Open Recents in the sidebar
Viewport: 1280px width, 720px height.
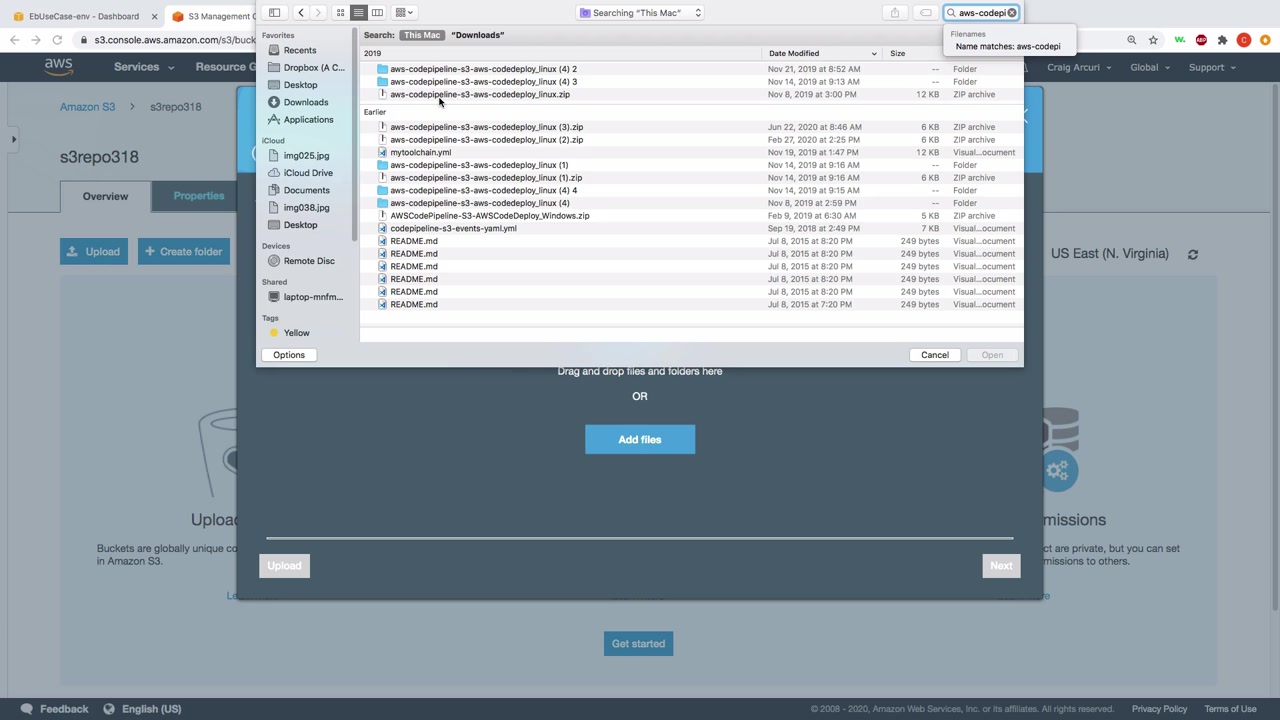(299, 50)
